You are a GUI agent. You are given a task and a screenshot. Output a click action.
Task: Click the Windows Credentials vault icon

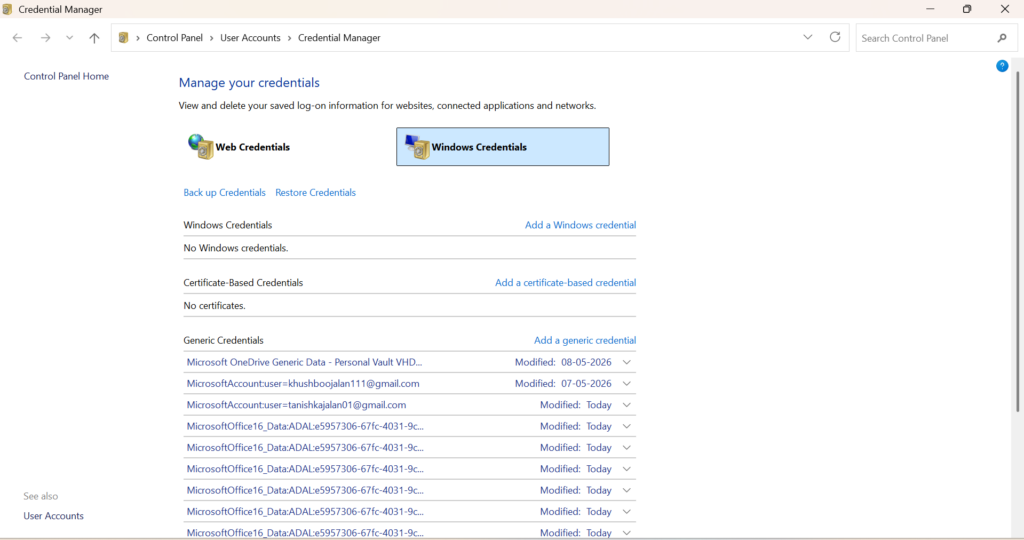[x=417, y=147]
